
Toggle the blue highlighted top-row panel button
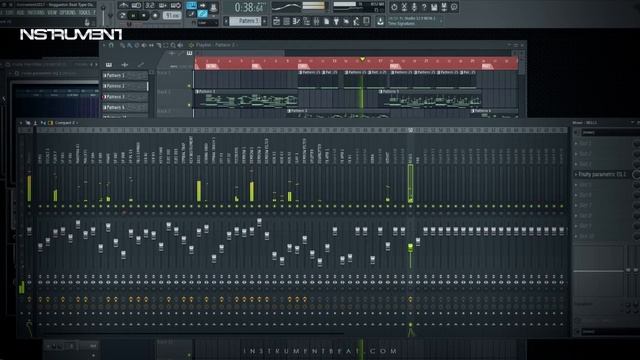coord(191,5)
